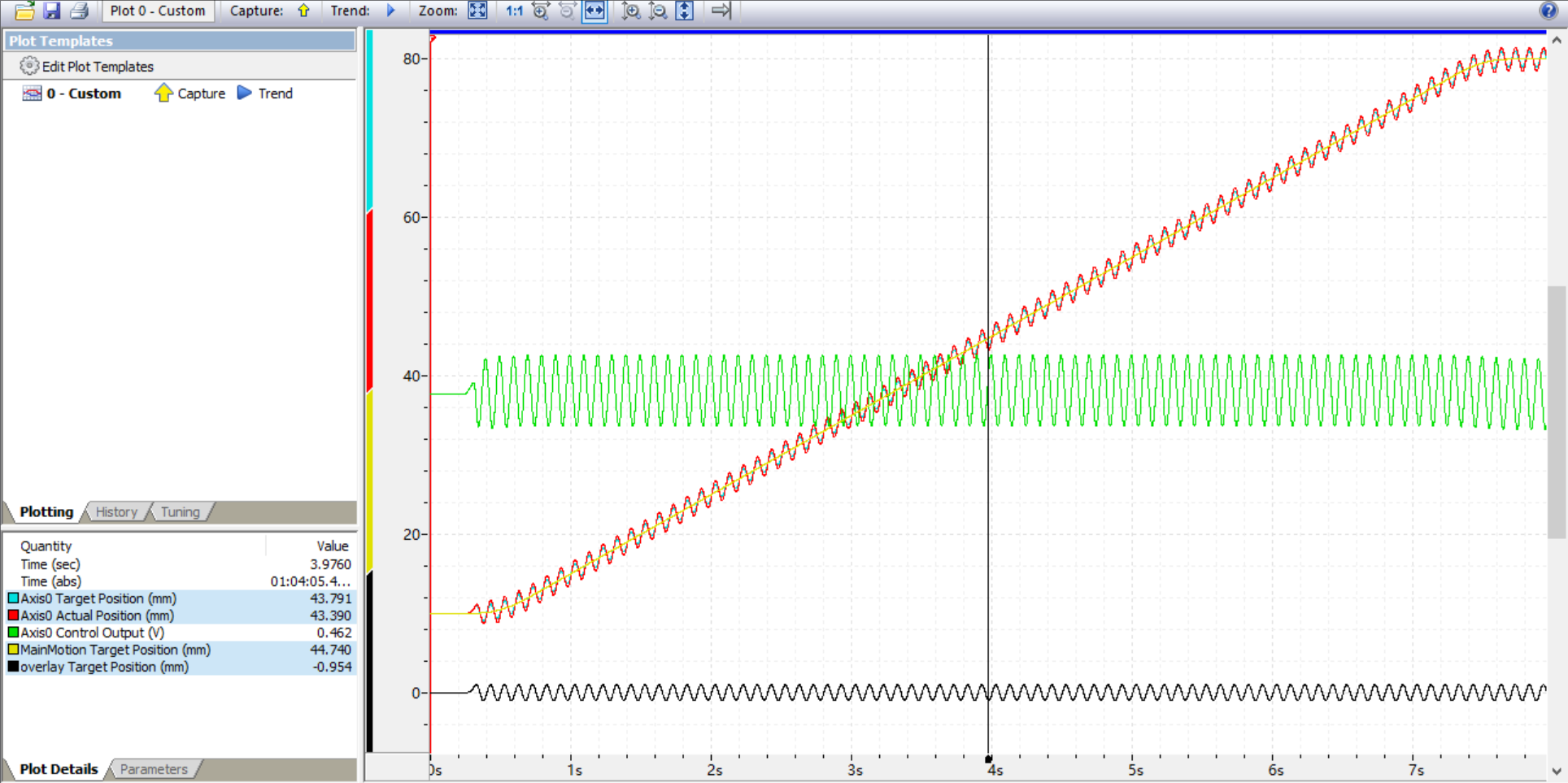Click the horizontal zoom out icon
This screenshot has width=1568, height=783.
coord(567,11)
